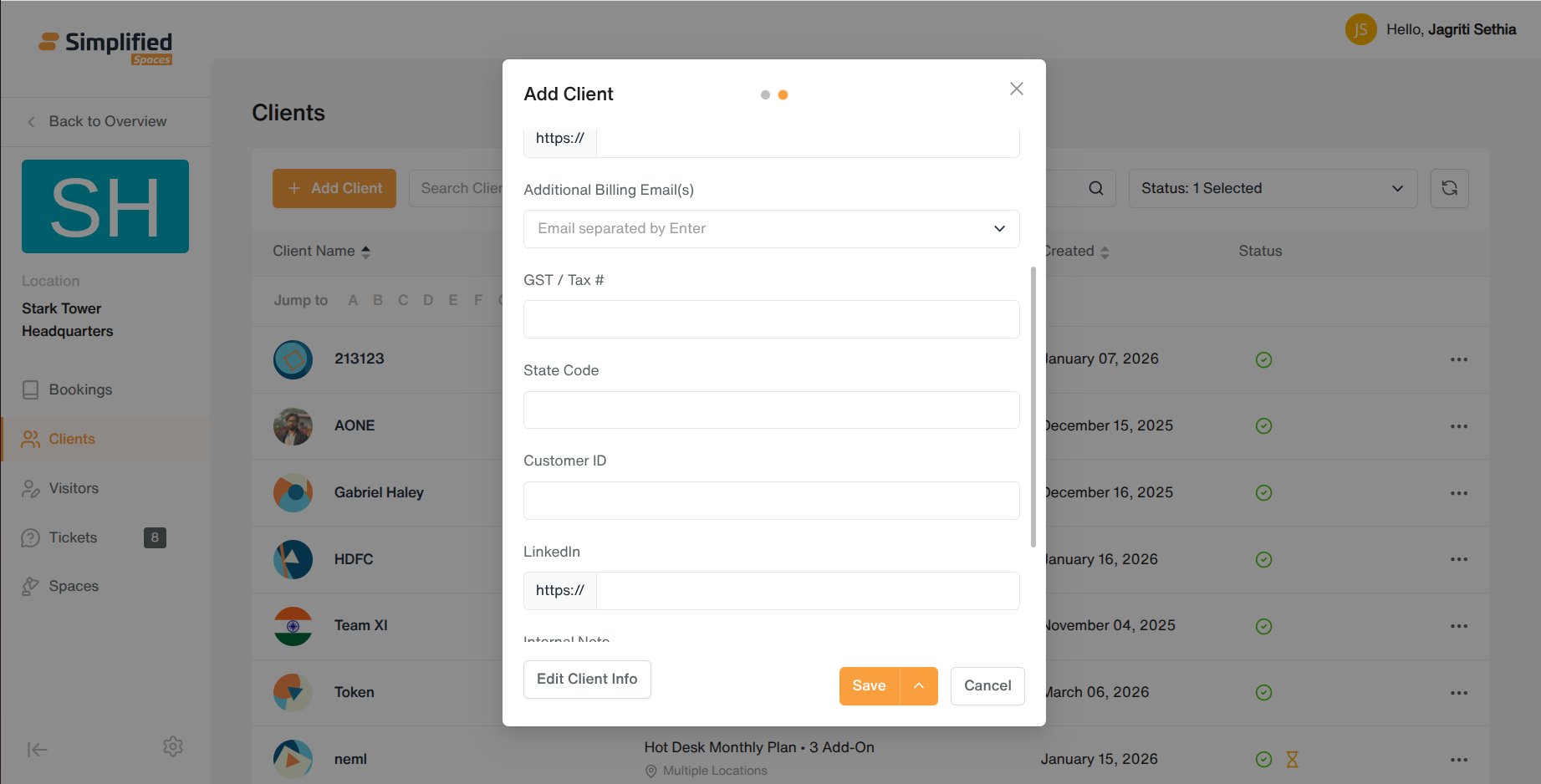Screen dimensions: 1541x784
Task: Open the Save button's arrow options
Action: point(919,685)
